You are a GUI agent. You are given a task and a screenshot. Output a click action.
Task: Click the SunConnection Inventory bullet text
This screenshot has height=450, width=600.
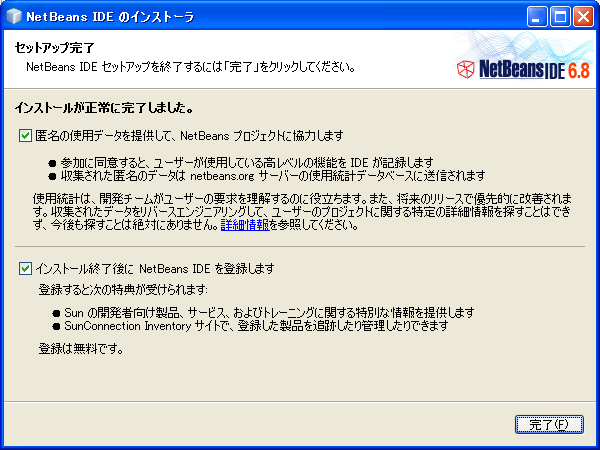click(x=256, y=326)
